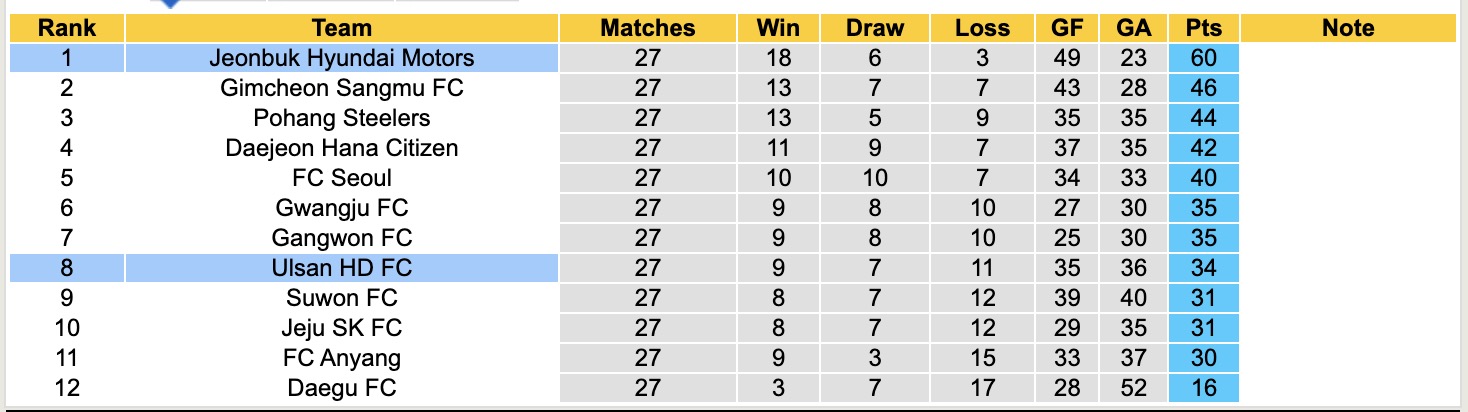Image resolution: width=1468 pixels, height=412 pixels.
Task: Select the Jeonbuk Hyundai Motors team name
Action: click(x=342, y=58)
